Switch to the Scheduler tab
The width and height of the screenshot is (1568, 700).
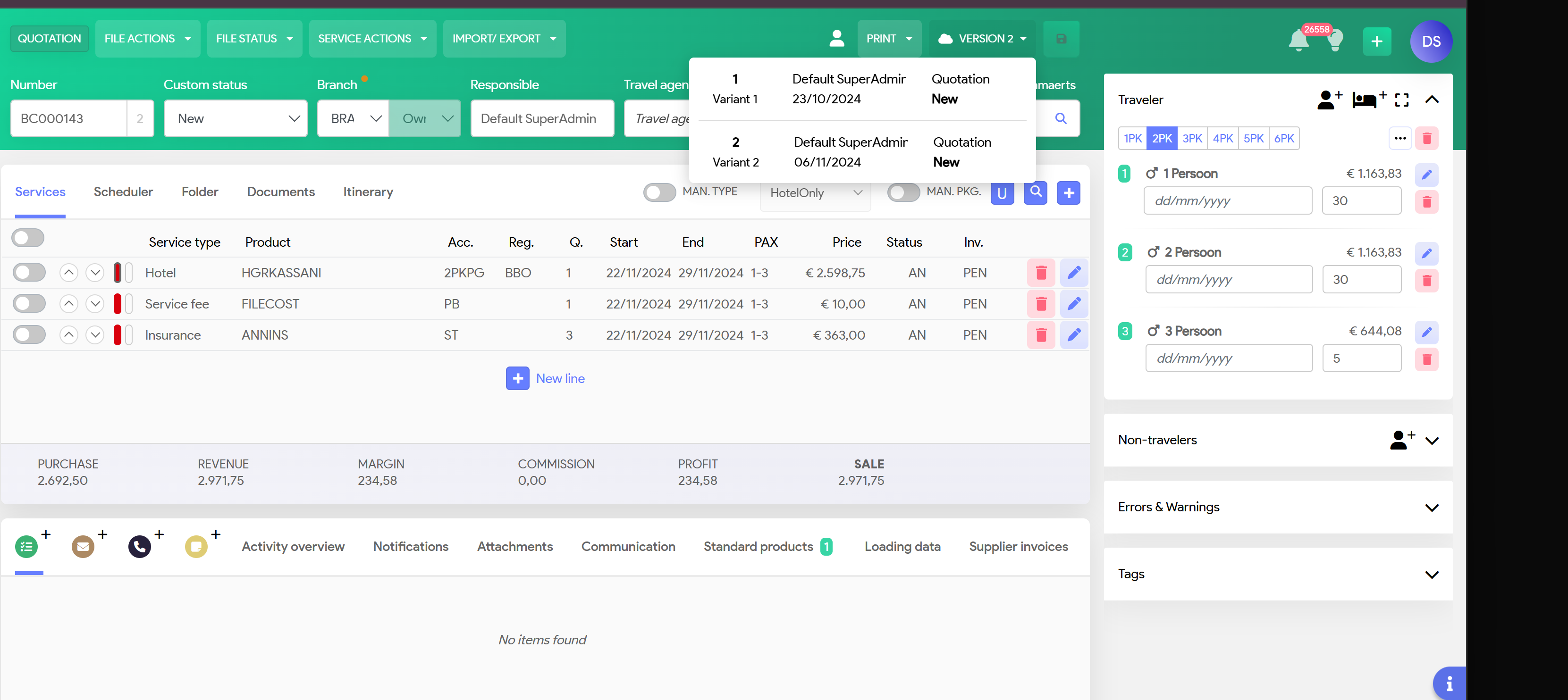123,192
